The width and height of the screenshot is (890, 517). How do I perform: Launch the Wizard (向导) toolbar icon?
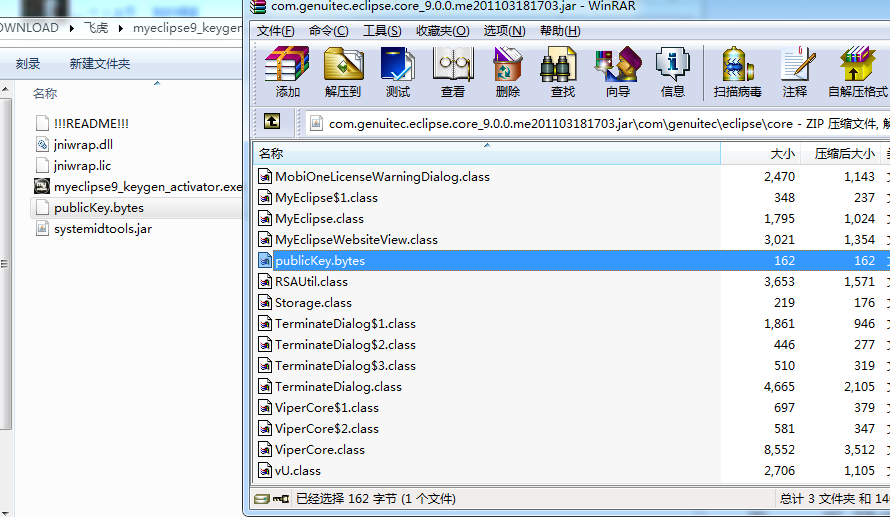click(618, 64)
